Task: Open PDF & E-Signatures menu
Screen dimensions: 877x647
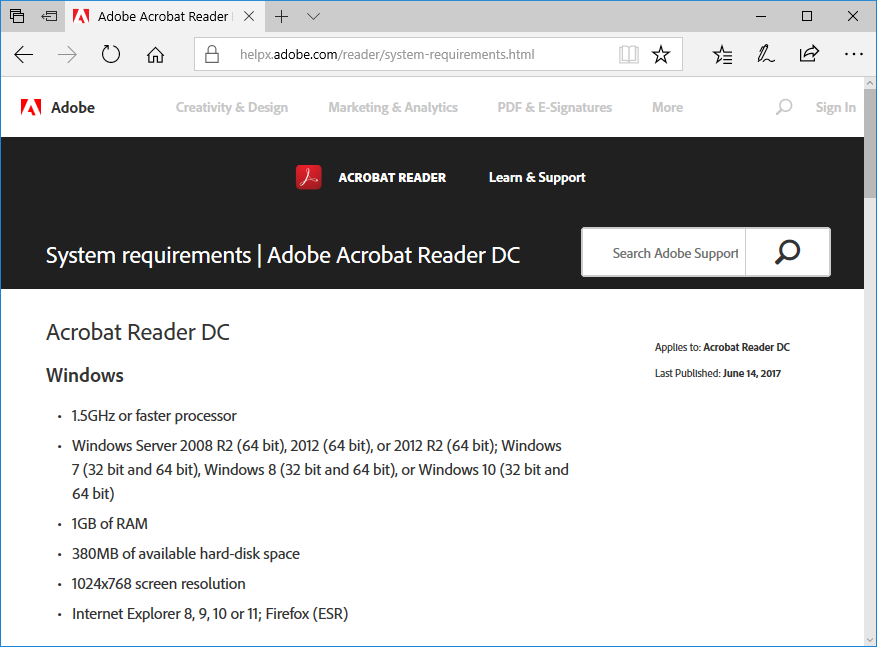Action: [x=555, y=107]
